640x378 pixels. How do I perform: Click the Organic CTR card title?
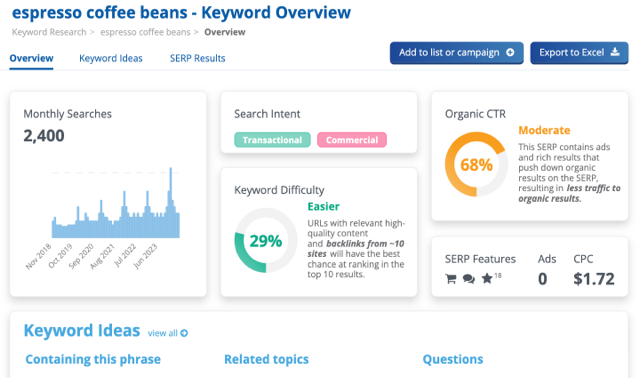click(x=475, y=114)
